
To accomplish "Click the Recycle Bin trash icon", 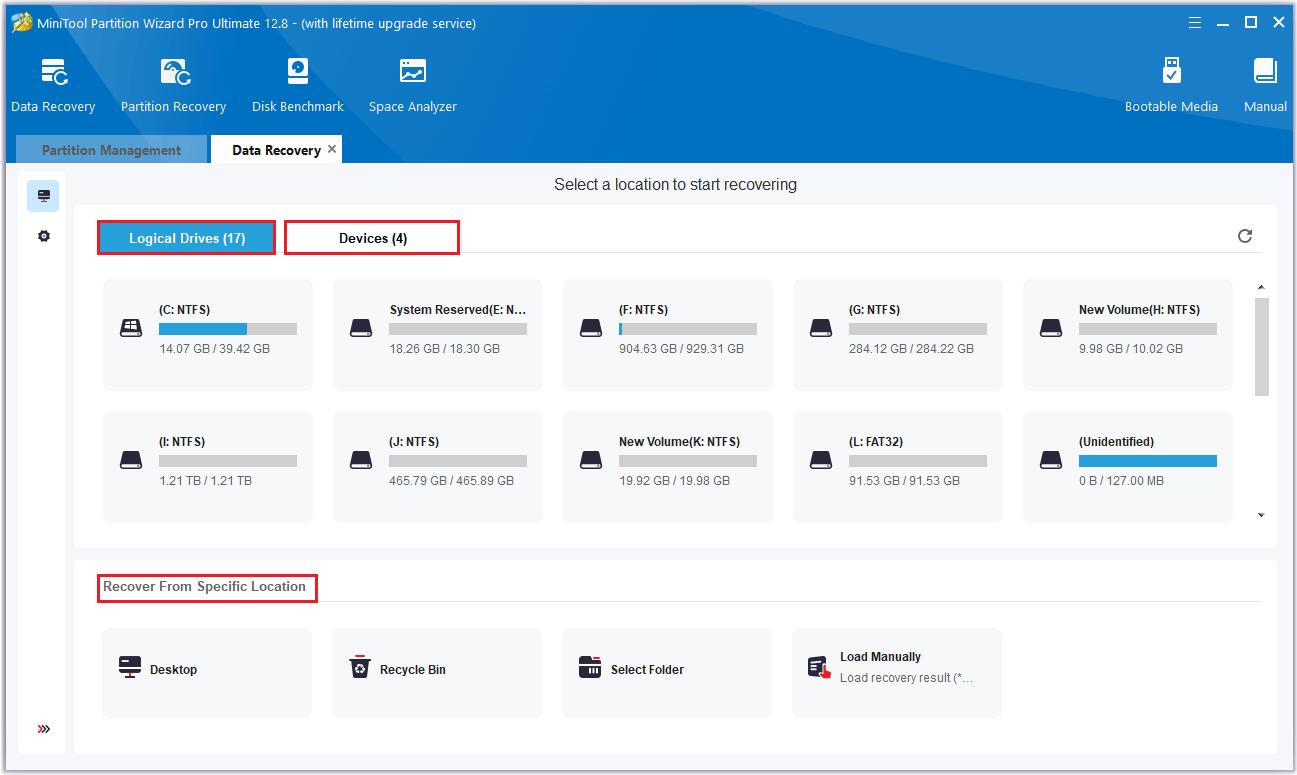I will point(360,668).
